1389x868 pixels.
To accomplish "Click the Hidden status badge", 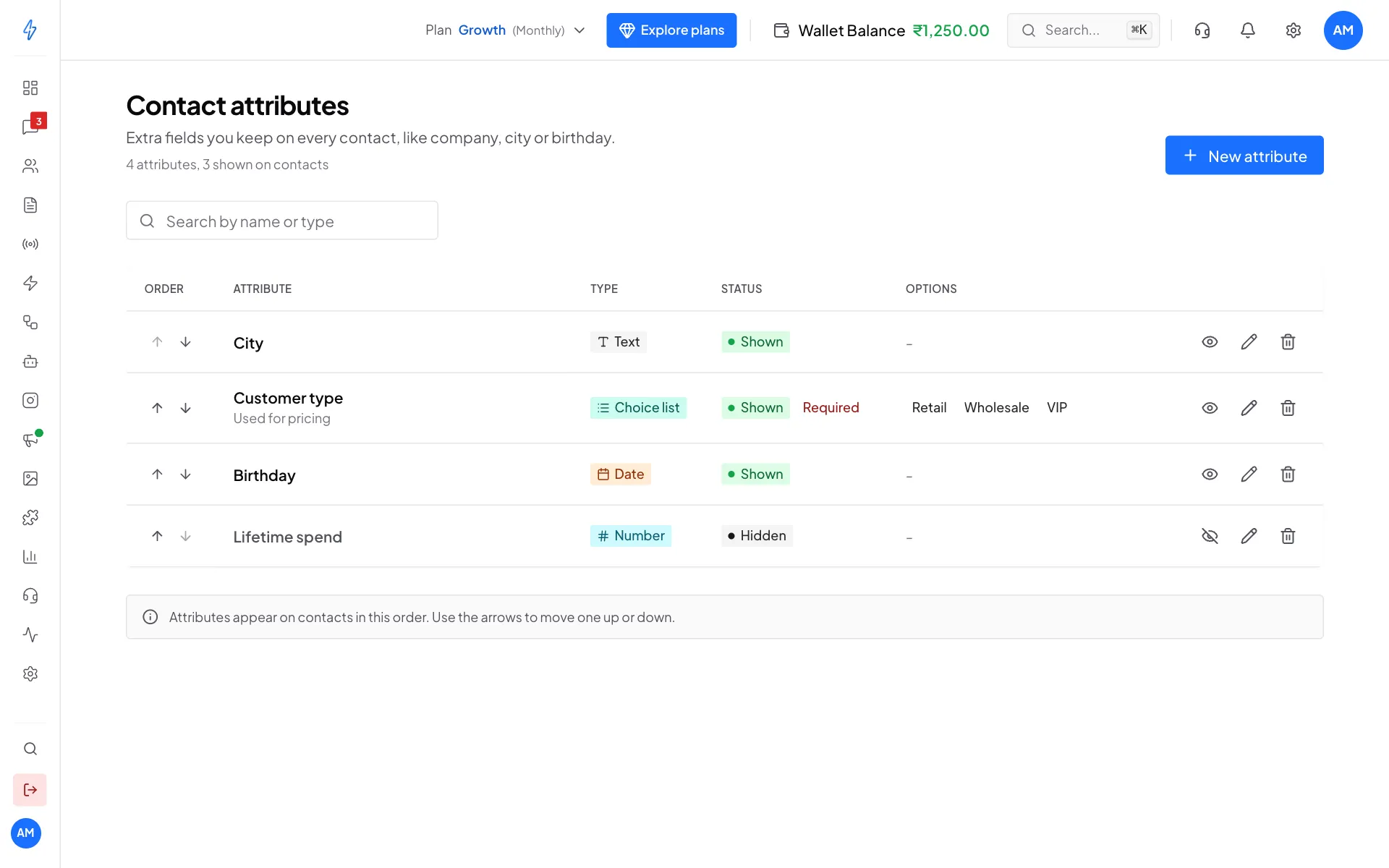I will click(x=757, y=536).
